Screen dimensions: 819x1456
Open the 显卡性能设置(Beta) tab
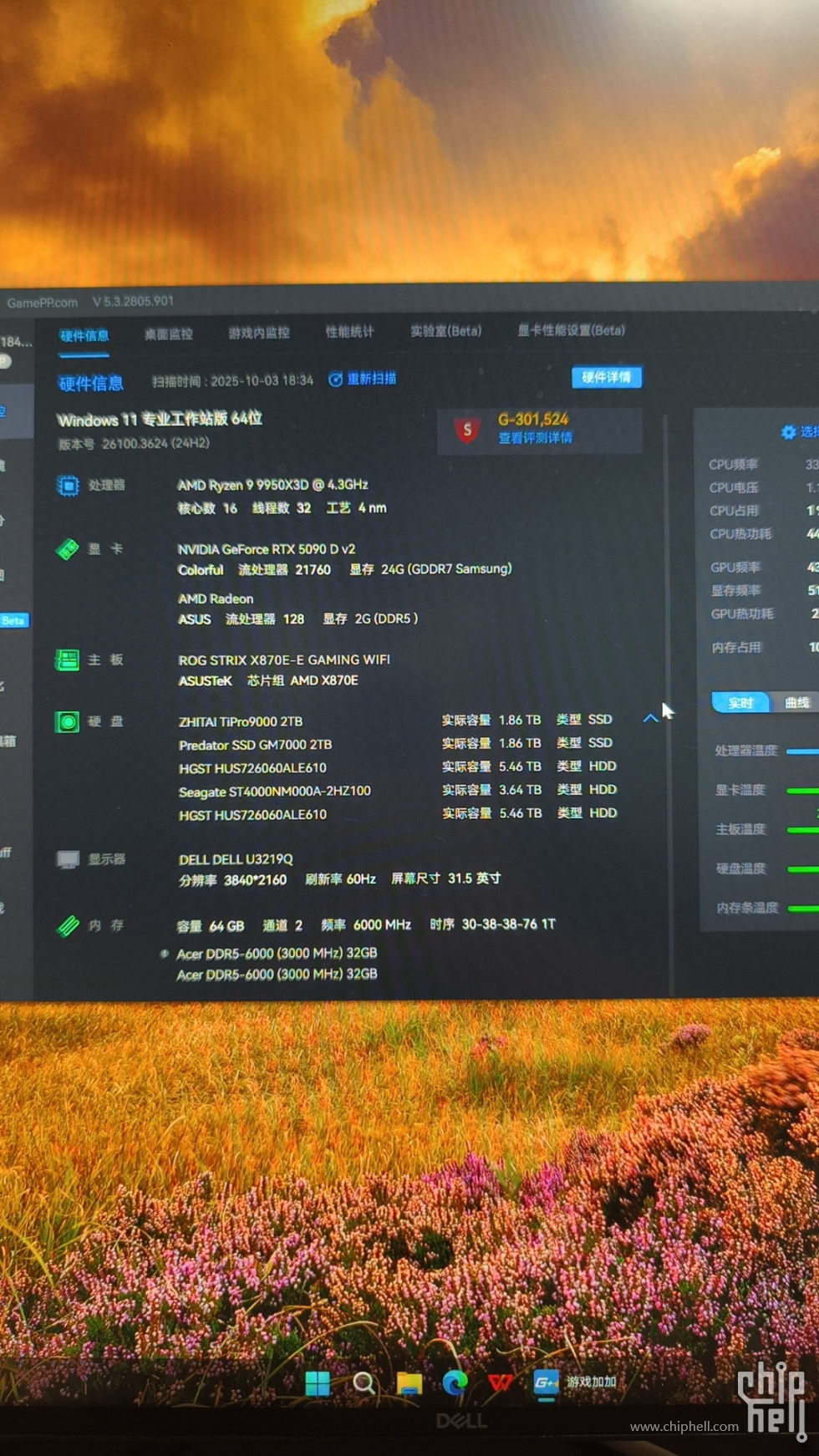[571, 330]
